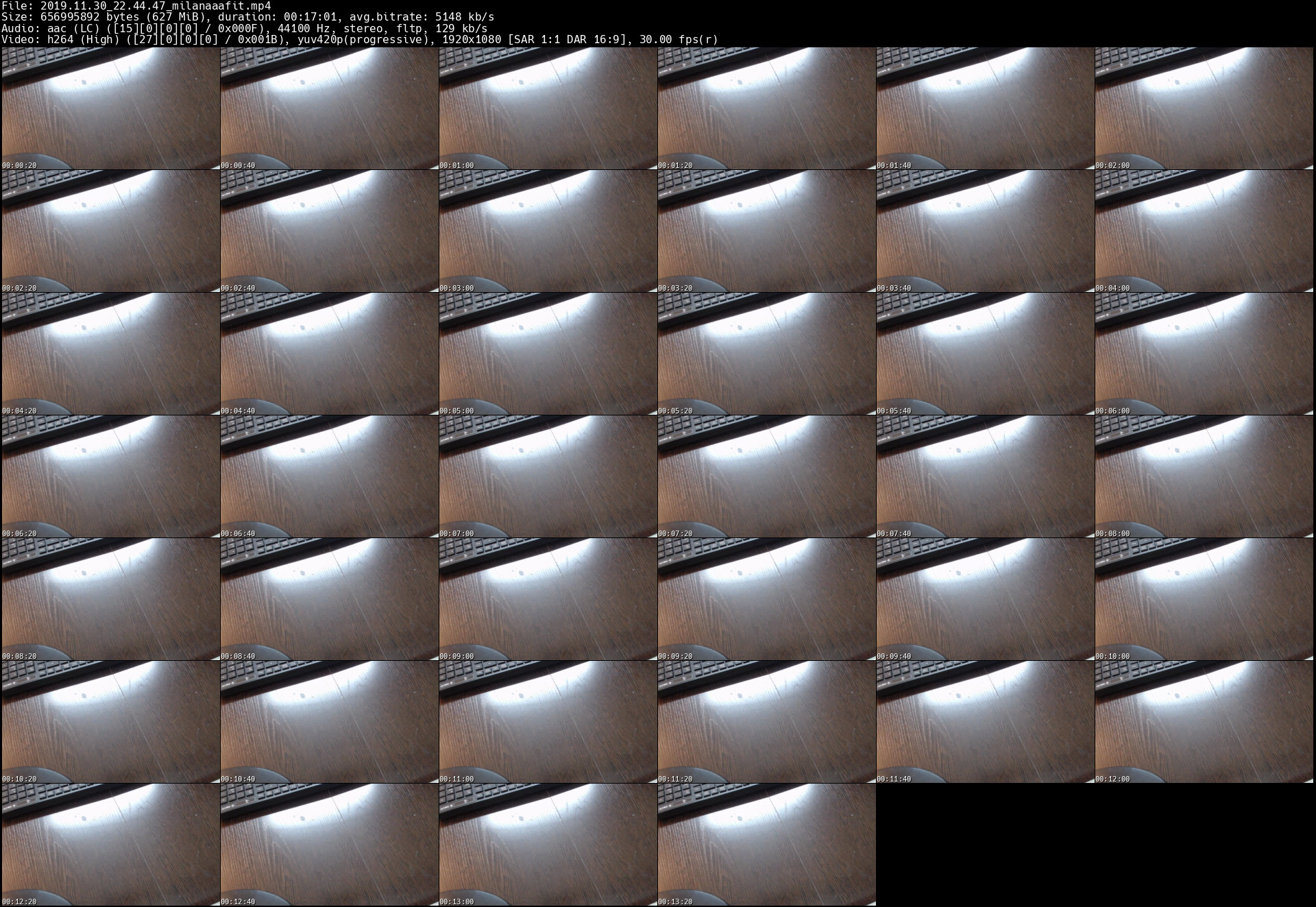
Task: Choose the 00:12:40 frame
Action: click(x=329, y=845)
